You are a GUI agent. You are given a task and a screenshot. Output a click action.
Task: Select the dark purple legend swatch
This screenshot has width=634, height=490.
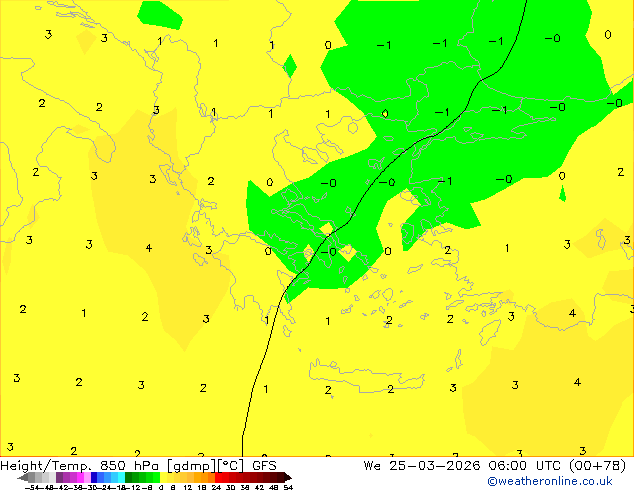tap(59, 477)
